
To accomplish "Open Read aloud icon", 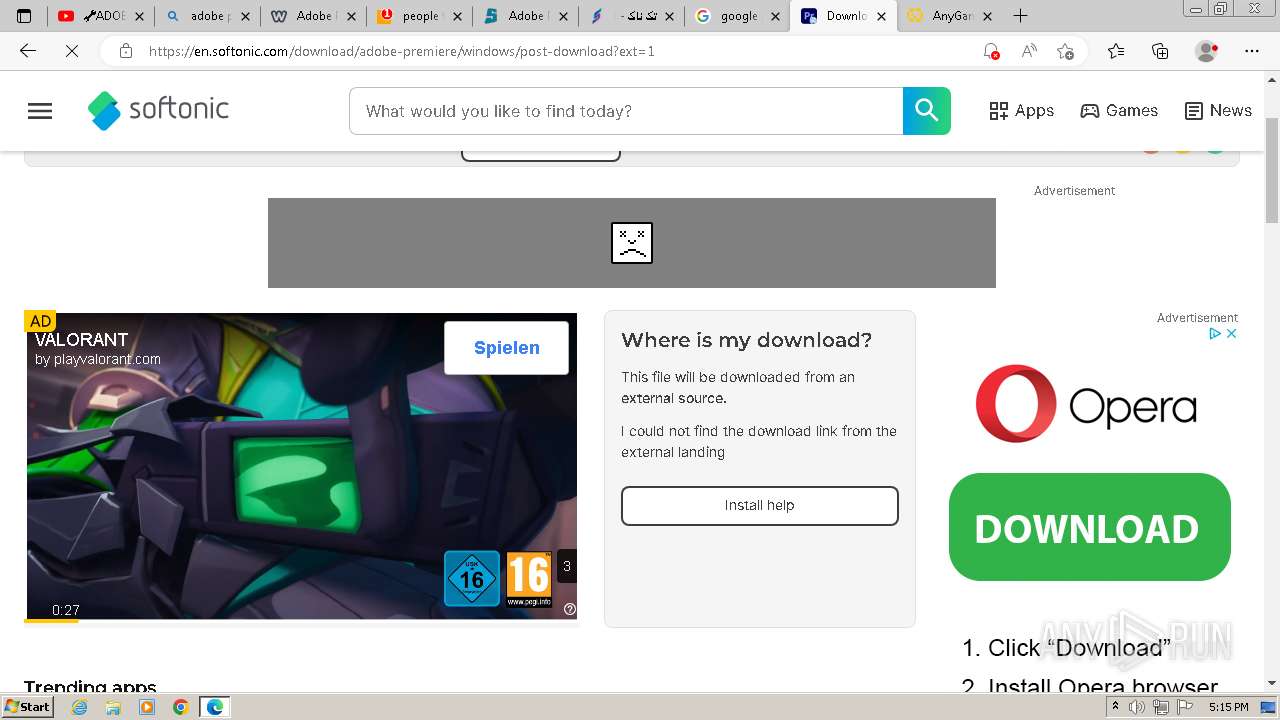I will (1029, 51).
